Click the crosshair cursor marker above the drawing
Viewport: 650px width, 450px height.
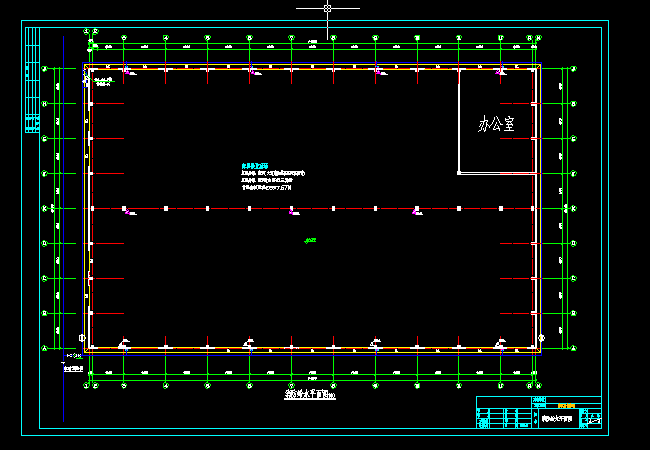327,8
